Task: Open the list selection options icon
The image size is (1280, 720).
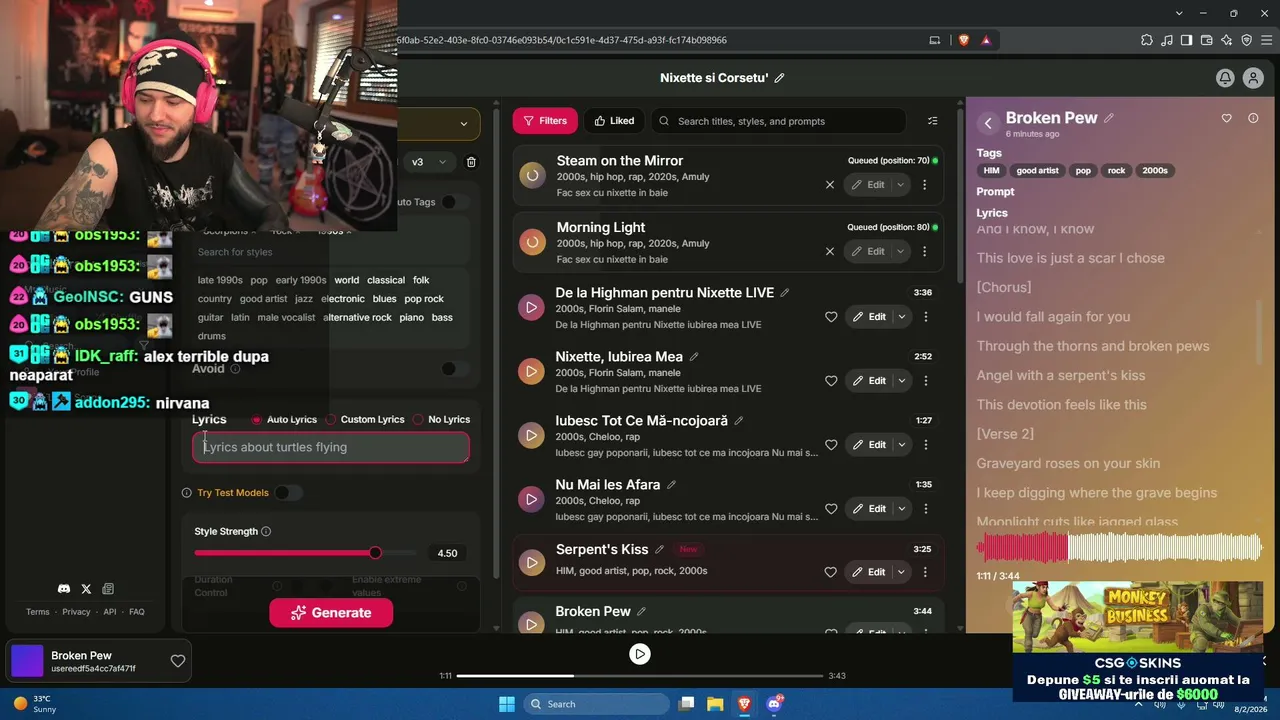Action: [933, 121]
